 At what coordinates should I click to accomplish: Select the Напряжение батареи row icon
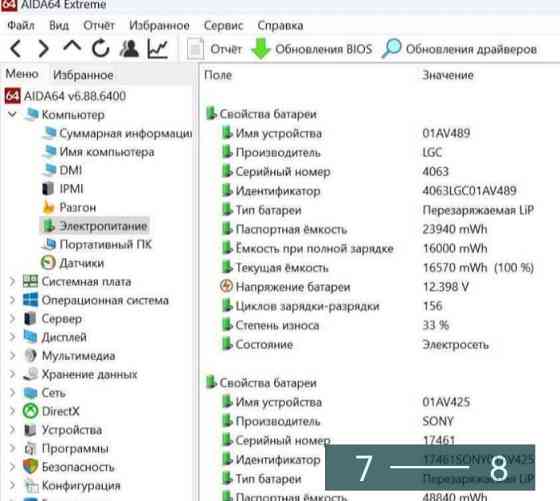[226, 286]
